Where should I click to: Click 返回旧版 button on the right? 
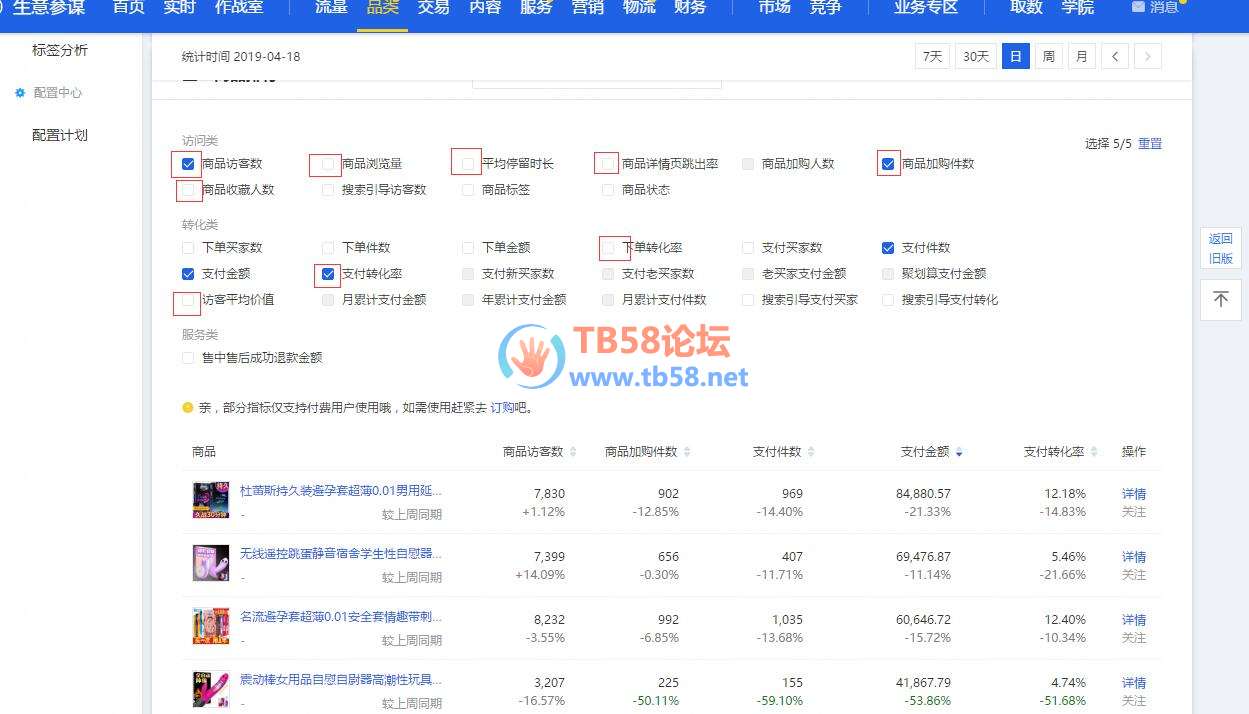tap(1220, 248)
